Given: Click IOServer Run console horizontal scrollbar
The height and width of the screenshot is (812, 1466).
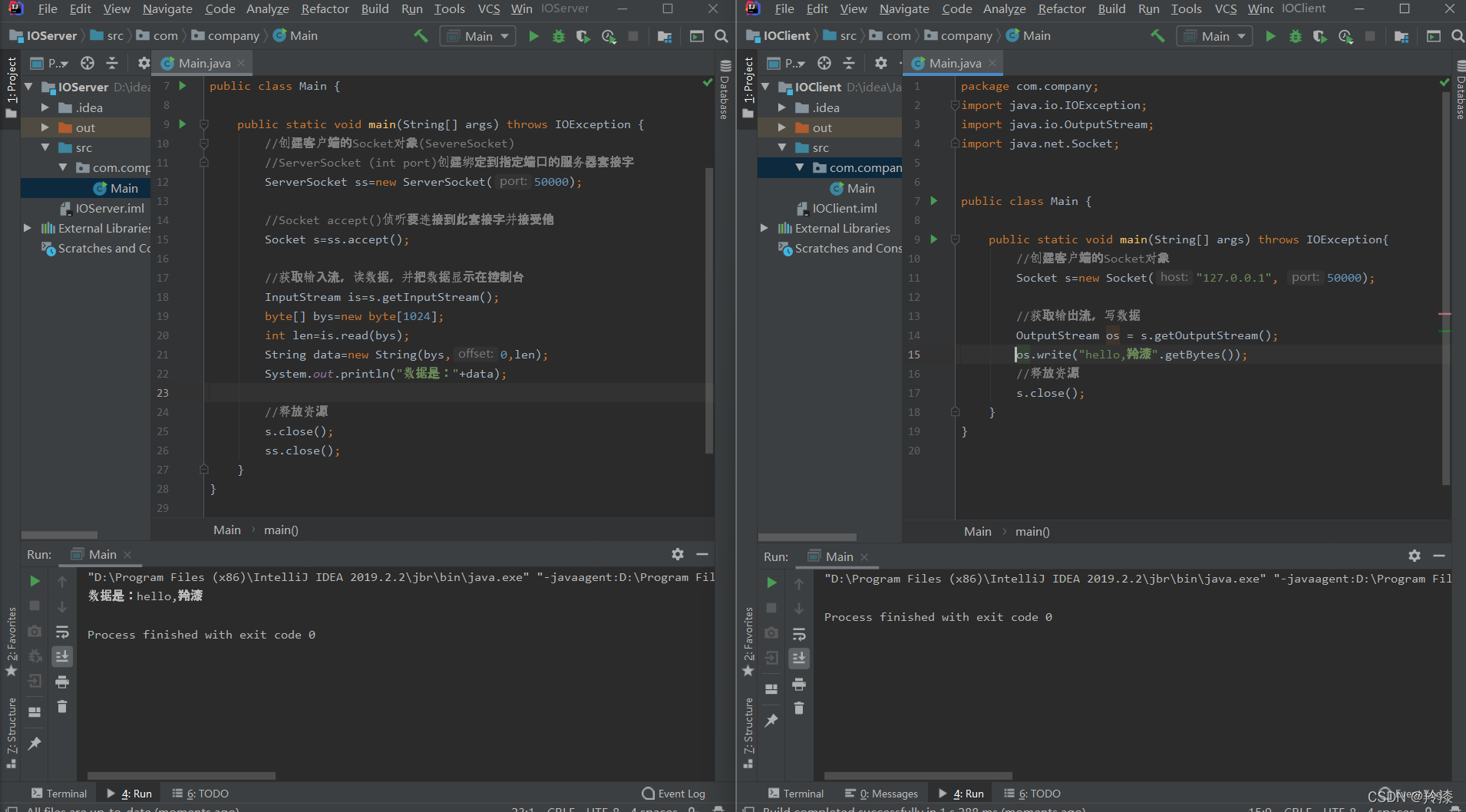Looking at the screenshot, I should tap(181, 776).
